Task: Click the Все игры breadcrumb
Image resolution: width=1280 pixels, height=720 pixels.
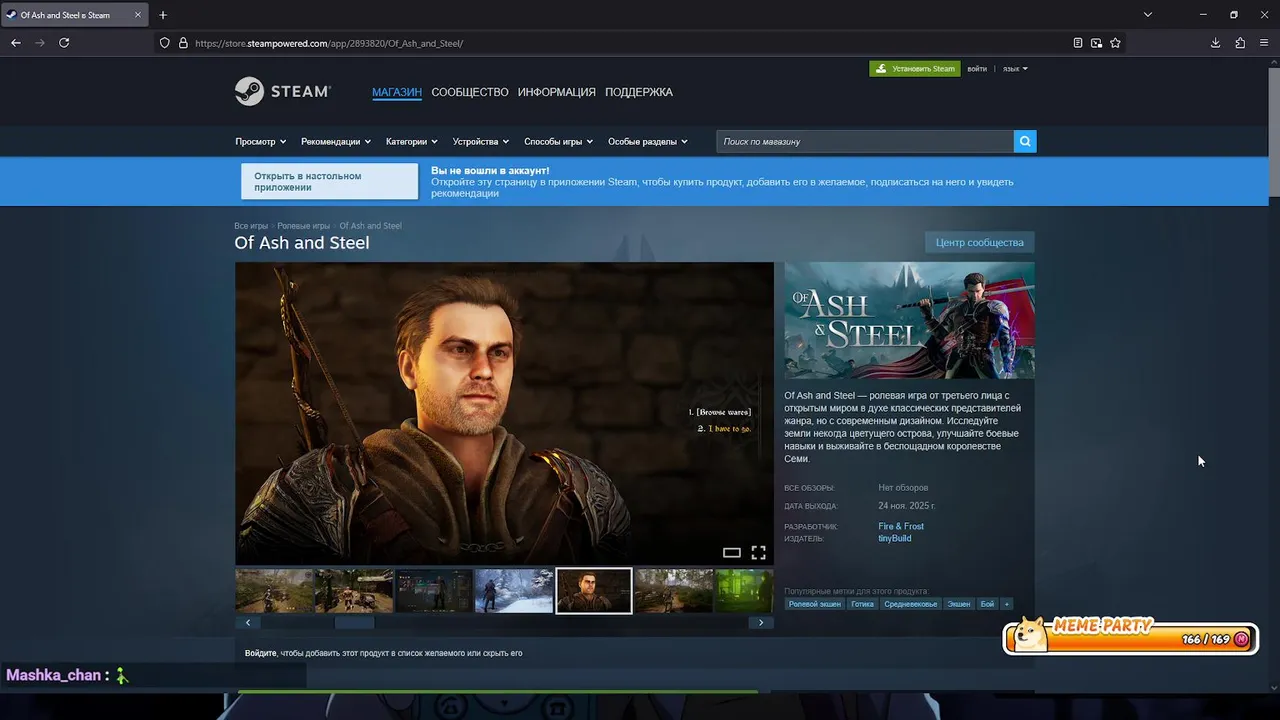Action: click(251, 226)
